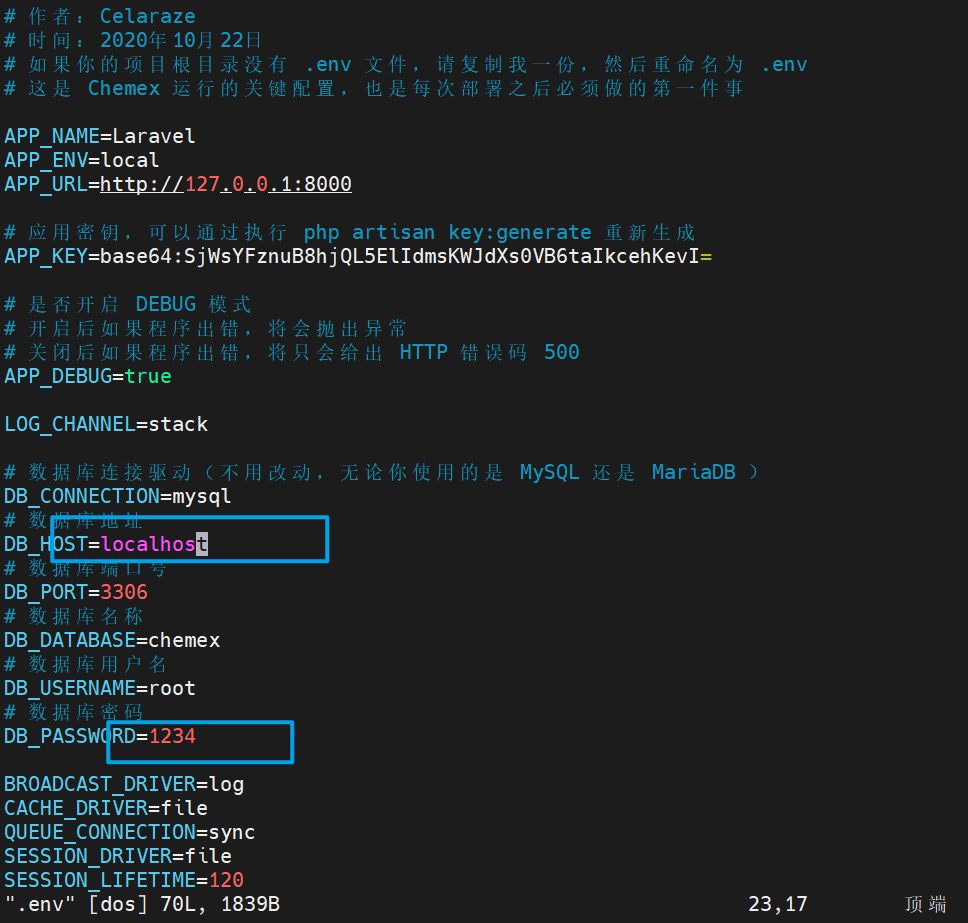
Task: Click the SESSION_LIFETIME=120 line
Action: pyautogui.click(x=124, y=880)
